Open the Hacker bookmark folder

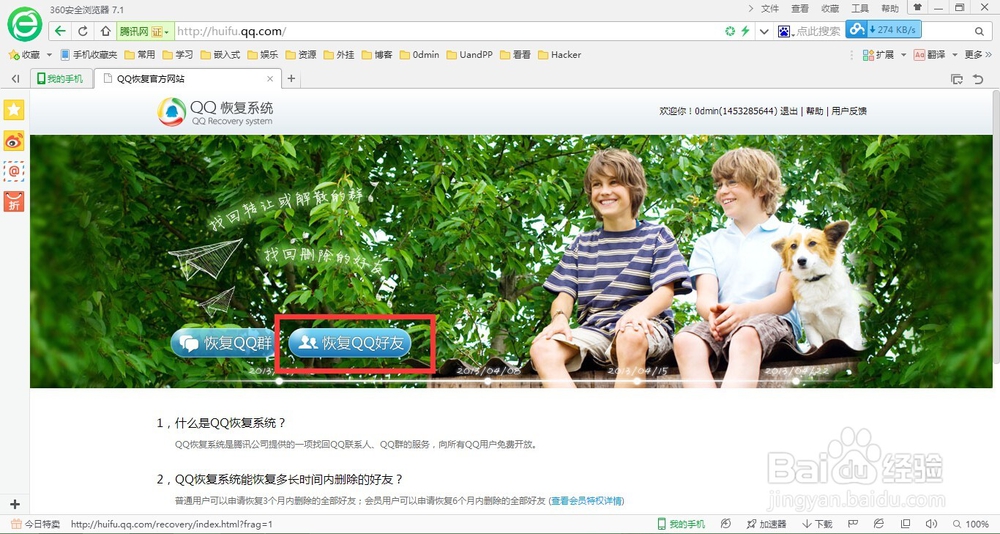click(x=559, y=55)
